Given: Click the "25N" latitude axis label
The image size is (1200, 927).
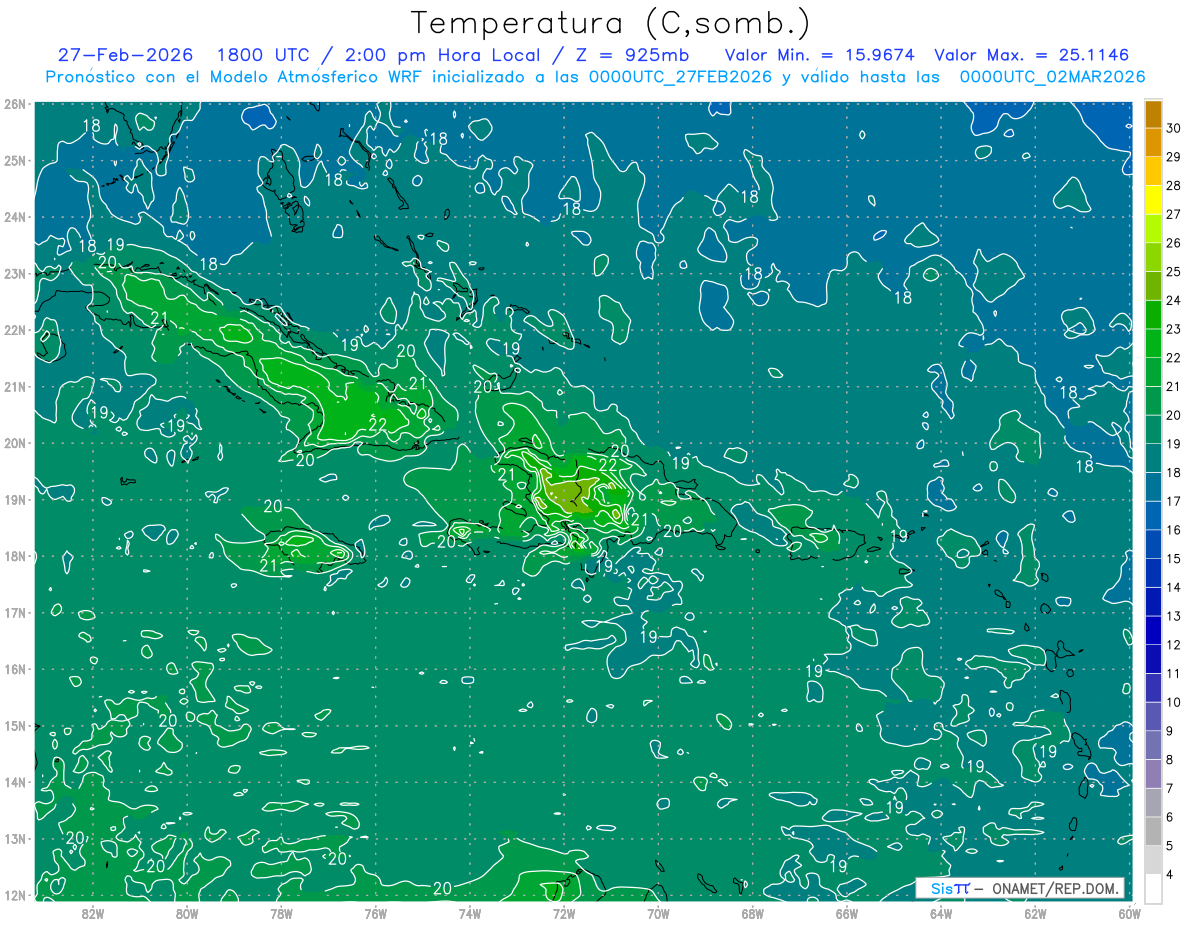Looking at the screenshot, I should [x=14, y=160].
